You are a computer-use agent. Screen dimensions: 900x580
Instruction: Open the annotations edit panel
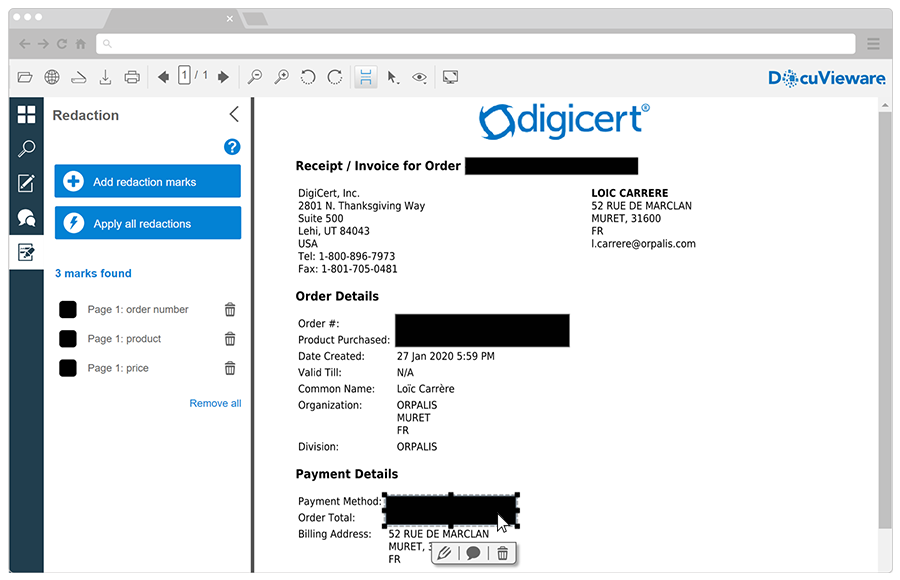26,183
